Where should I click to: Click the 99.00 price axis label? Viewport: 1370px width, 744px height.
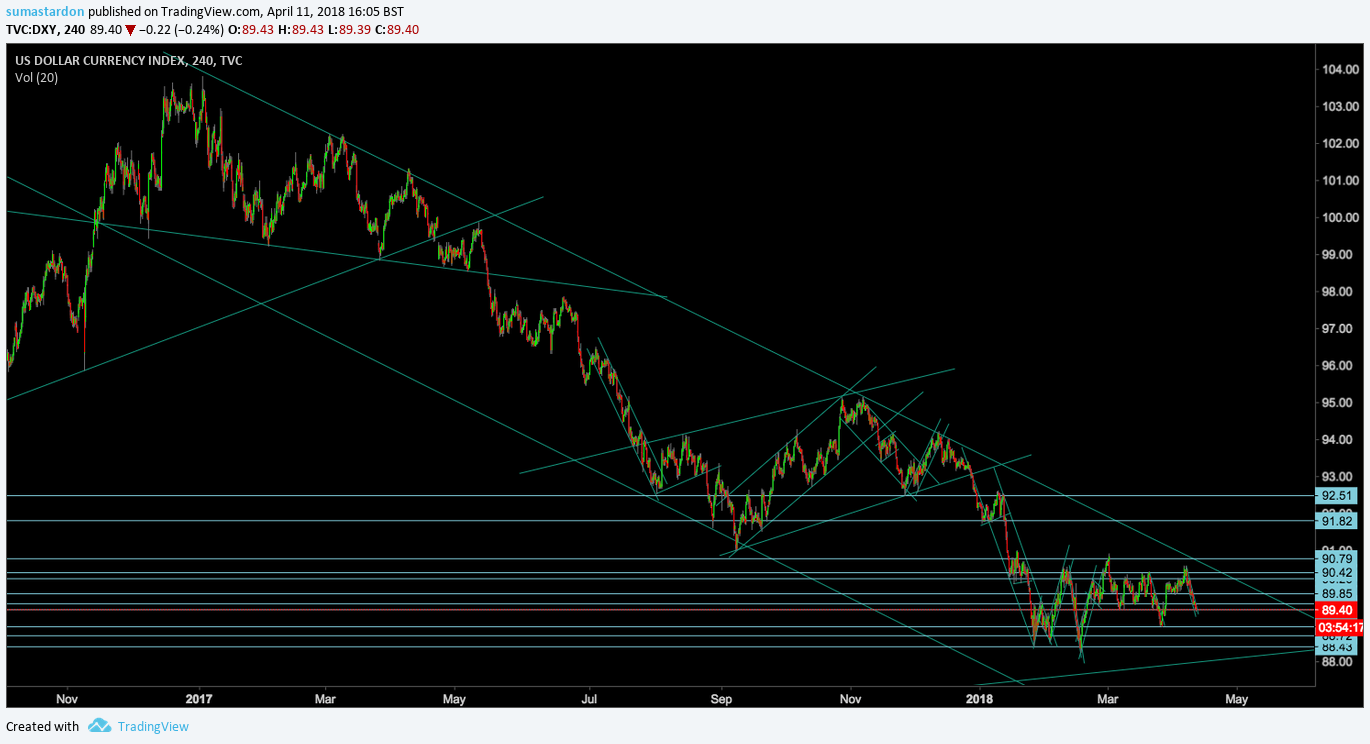[1339, 254]
